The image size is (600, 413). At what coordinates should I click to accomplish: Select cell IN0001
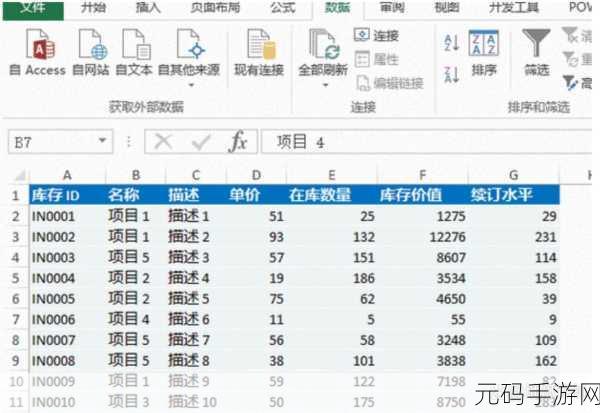pos(67,216)
